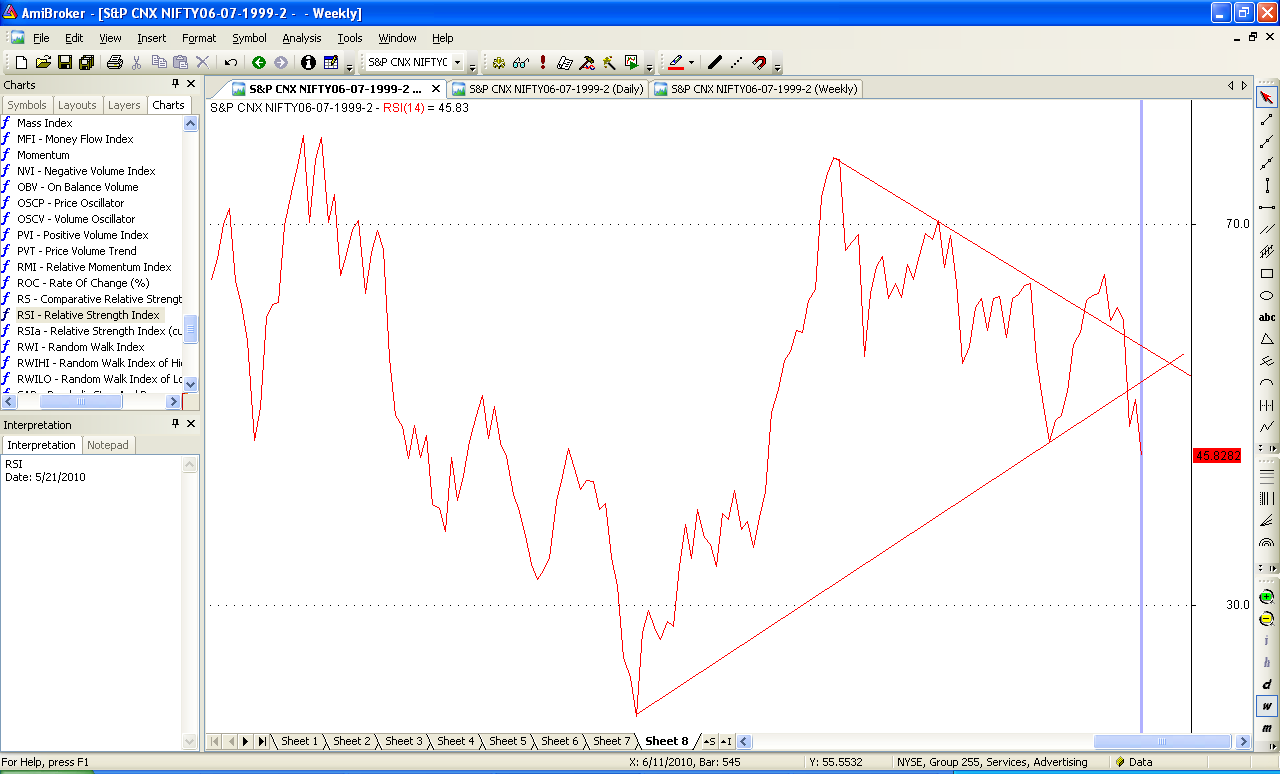The width and height of the screenshot is (1280, 774).
Task: Toggle auto-hide pin on Interpretation panel
Action: [x=175, y=424]
